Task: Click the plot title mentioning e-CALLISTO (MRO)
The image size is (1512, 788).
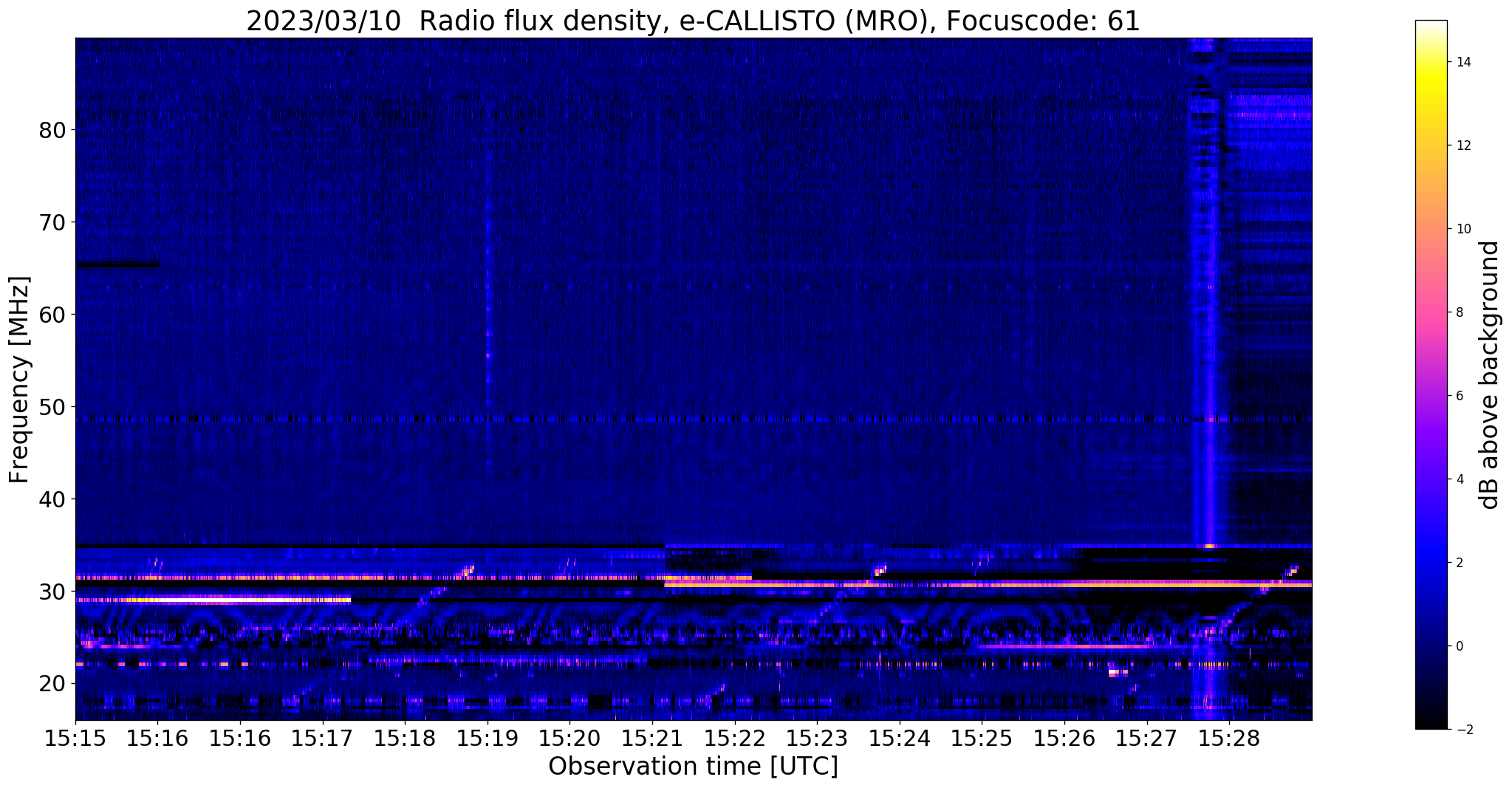Action: 693,21
